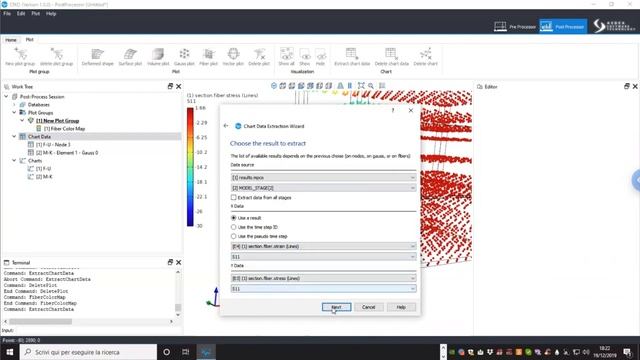
Task: Collapse the Plot Groups tree node
Action: [x=14, y=112]
